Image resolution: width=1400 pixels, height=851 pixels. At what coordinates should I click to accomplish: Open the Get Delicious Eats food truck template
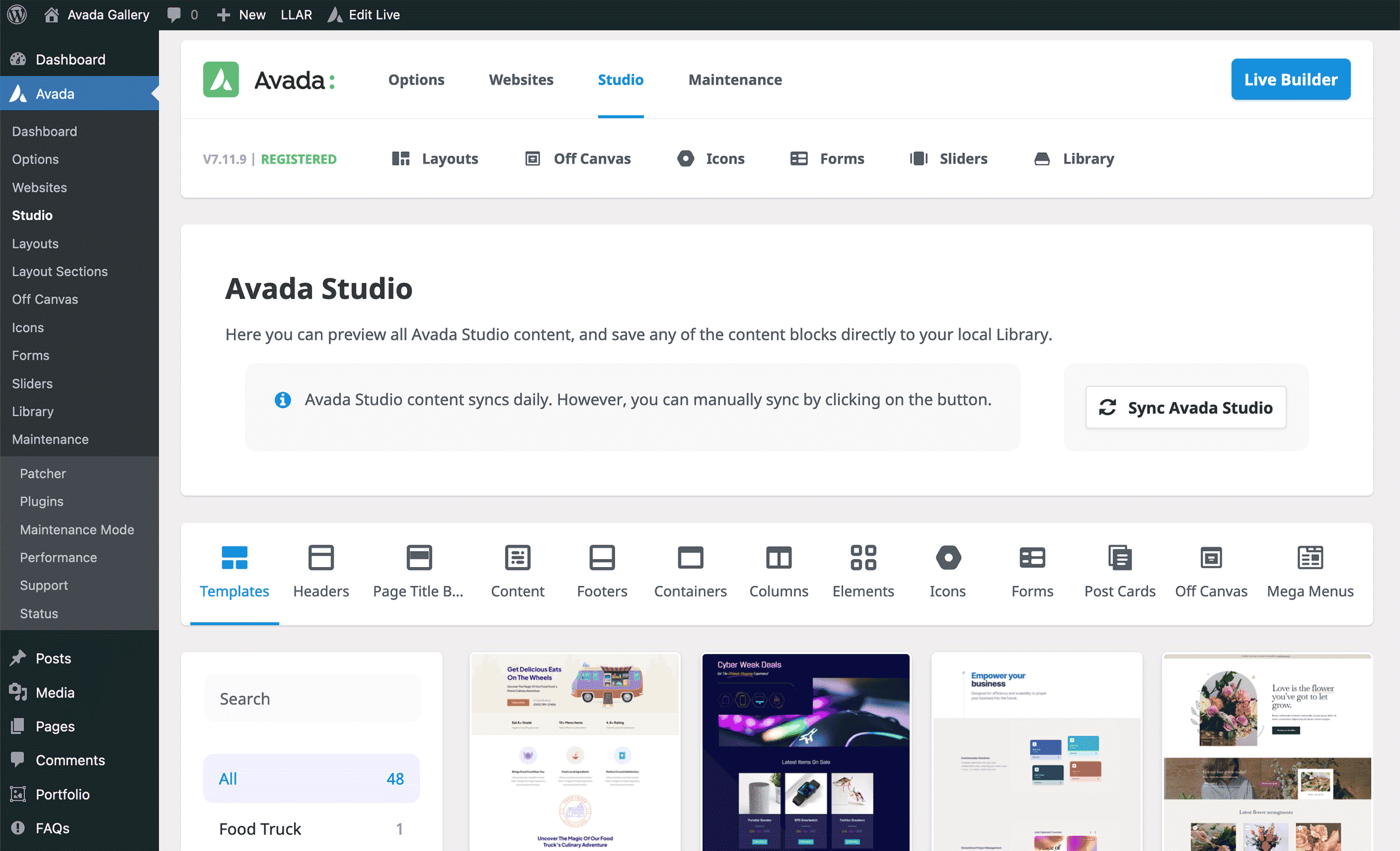[575, 752]
